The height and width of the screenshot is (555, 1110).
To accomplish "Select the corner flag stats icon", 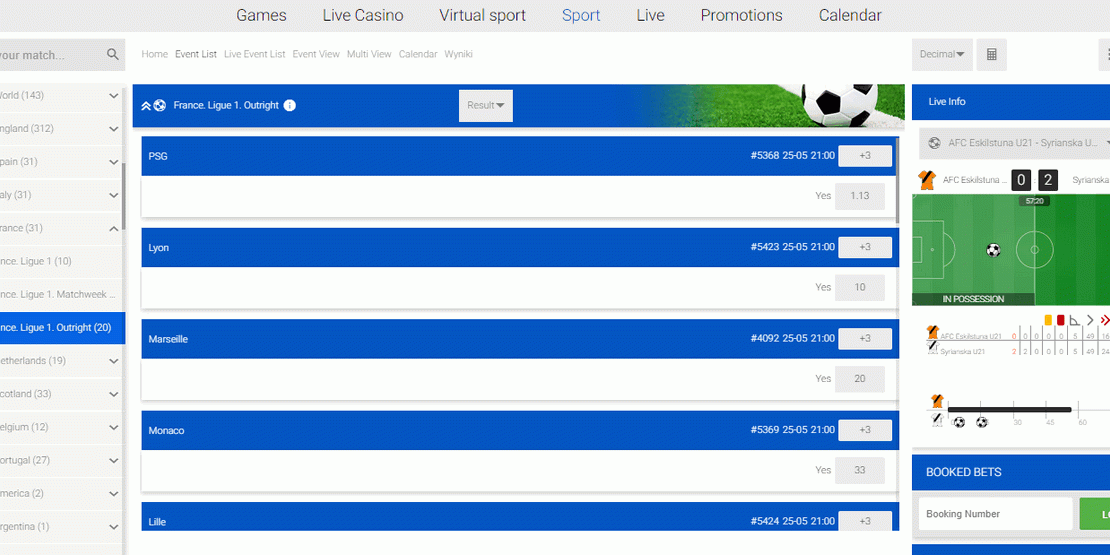I will click(x=1075, y=320).
